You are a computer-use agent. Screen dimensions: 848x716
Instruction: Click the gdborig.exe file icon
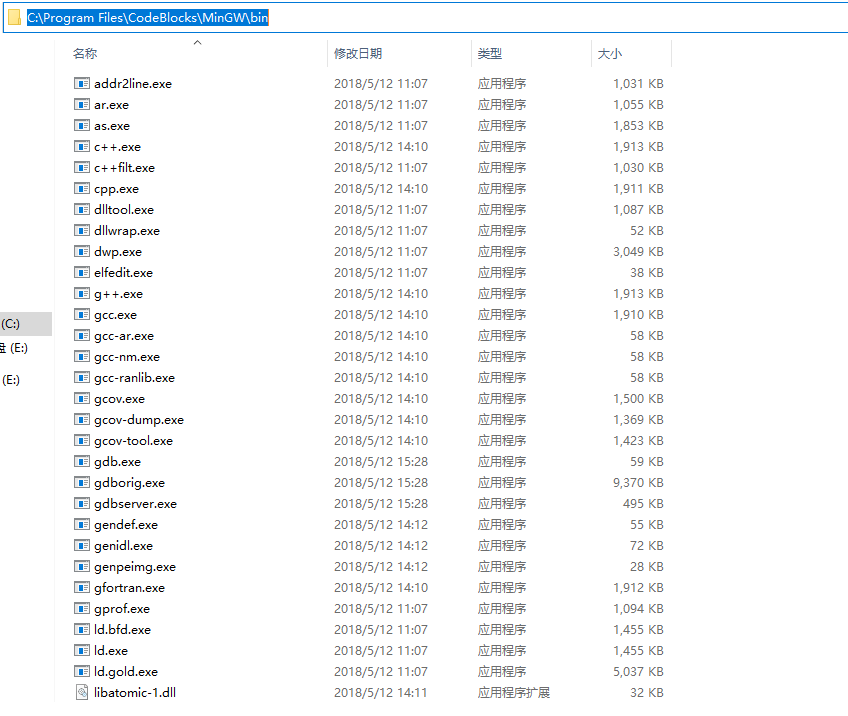(82, 482)
